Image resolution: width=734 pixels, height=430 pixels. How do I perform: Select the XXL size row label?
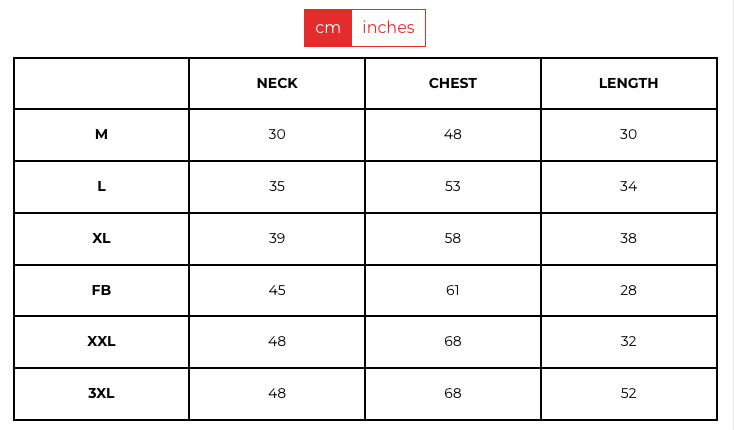point(101,341)
